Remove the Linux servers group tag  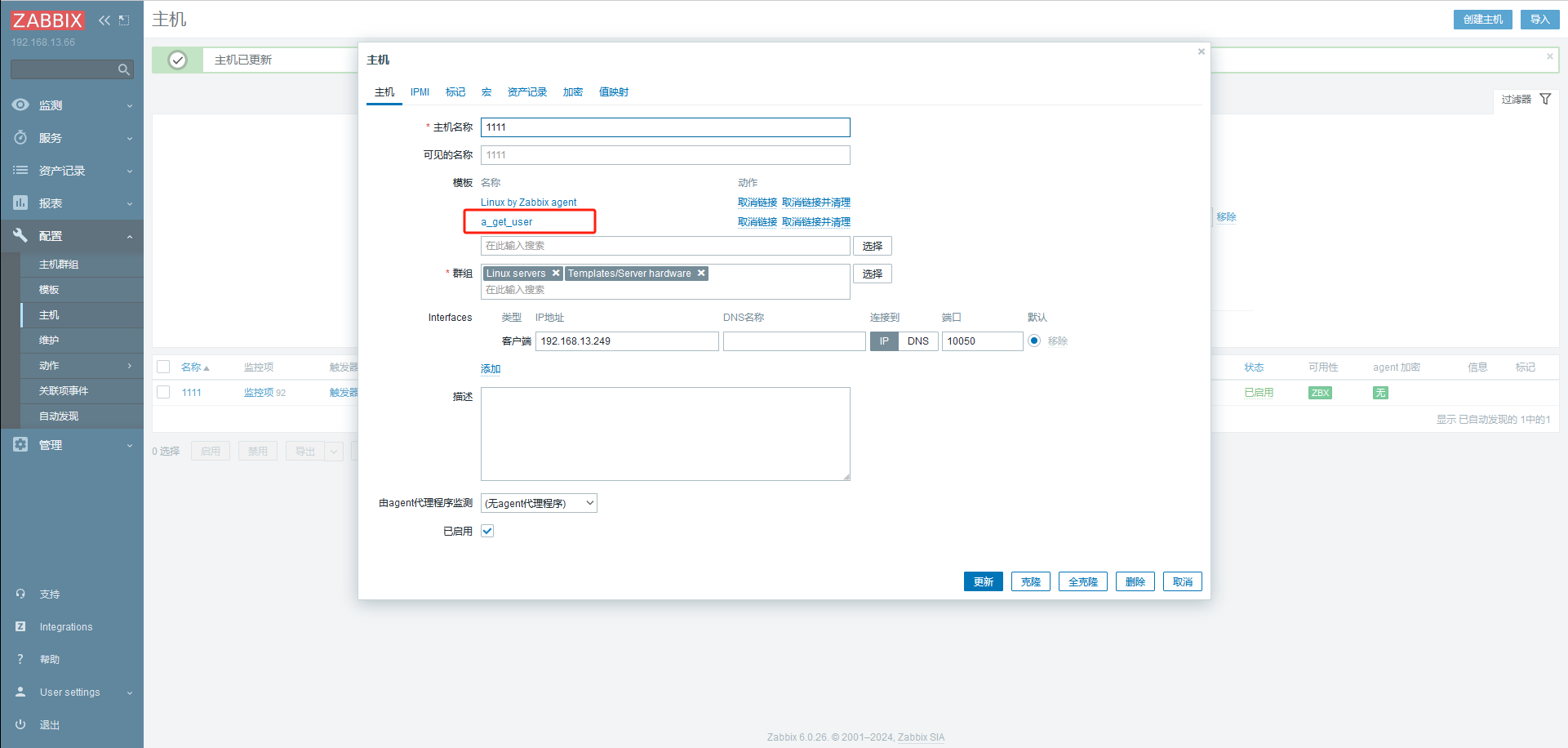pos(556,274)
